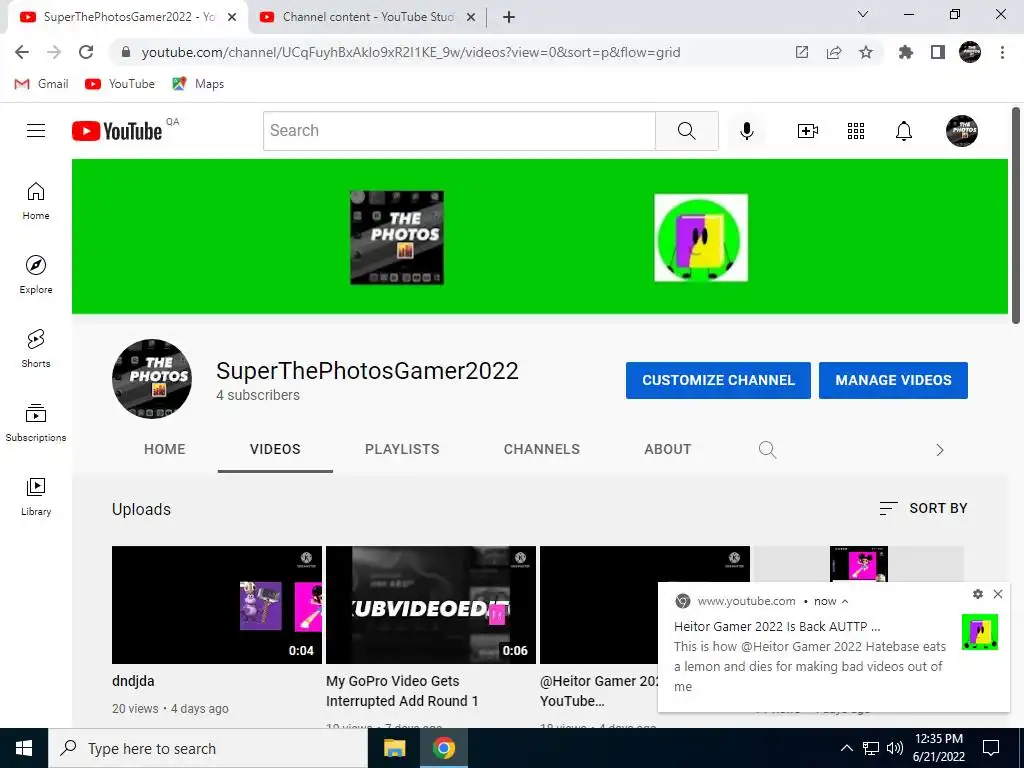Open the Create video camera icon
Viewport: 1024px width, 768px height.
pos(807,131)
